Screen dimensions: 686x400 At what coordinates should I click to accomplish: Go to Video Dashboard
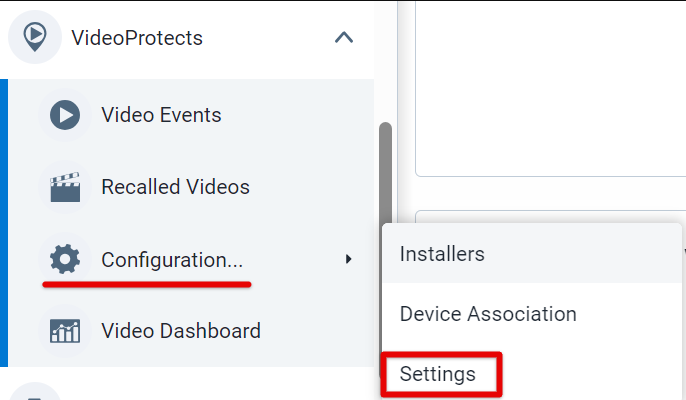[181, 331]
